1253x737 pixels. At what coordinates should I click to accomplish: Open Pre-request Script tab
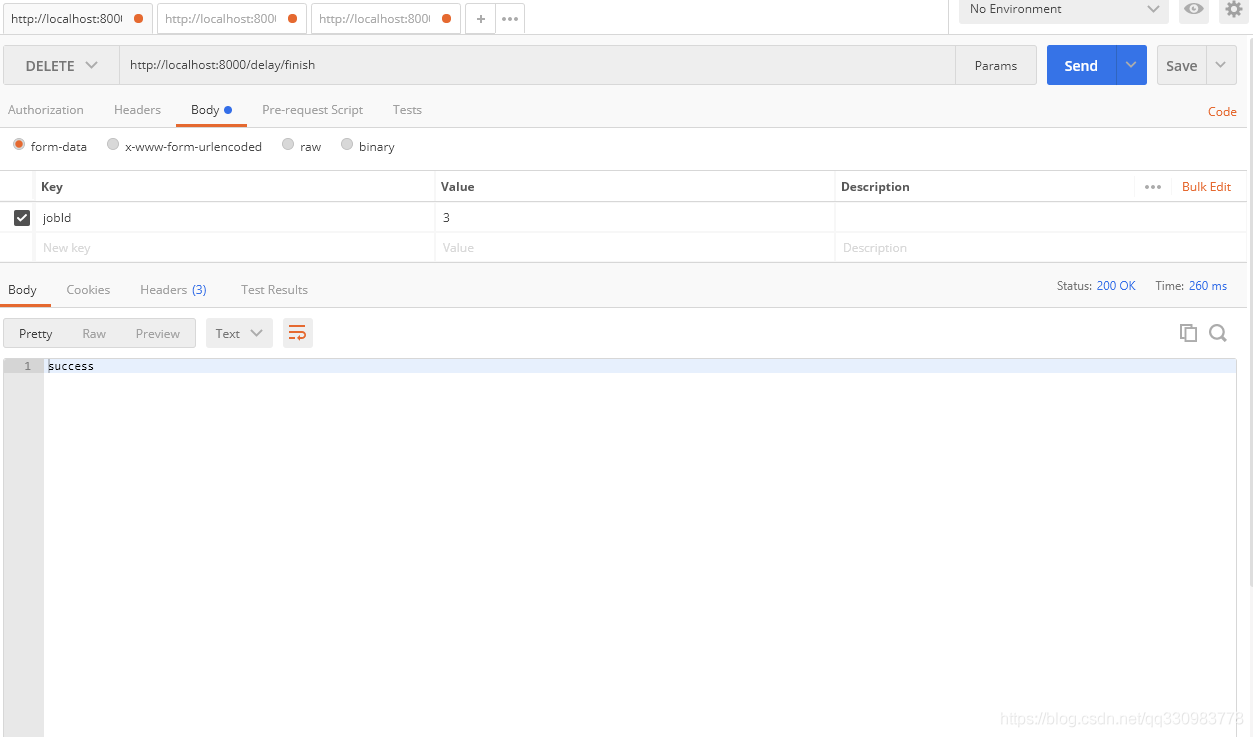point(312,110)
